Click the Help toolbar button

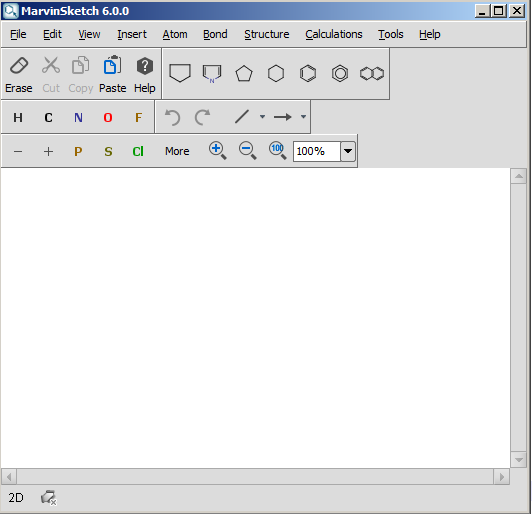click(145, 74)
